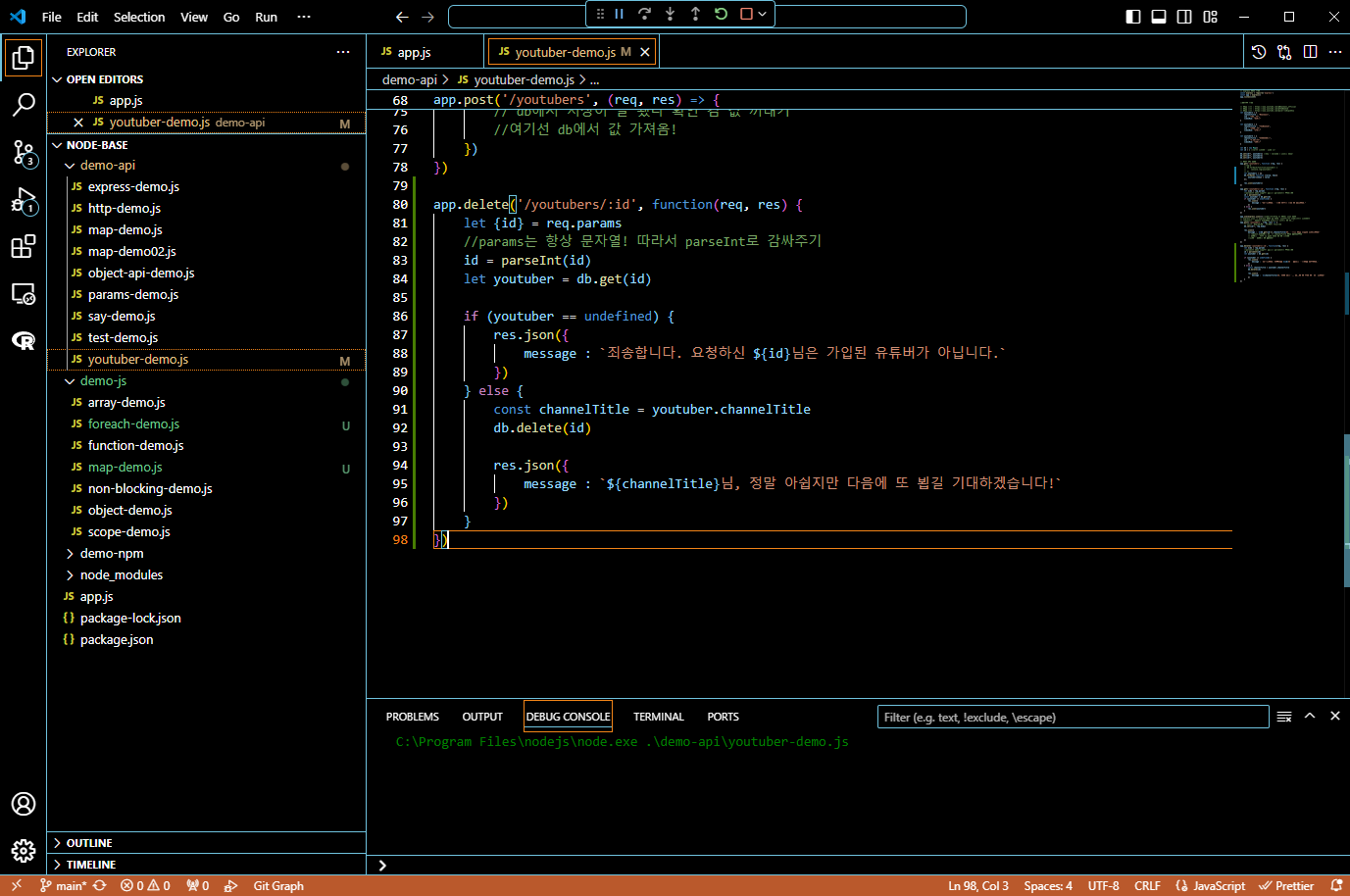Screen dimensions: 1350x896
Task: Click the title bar command center search
Action: tap(707, 17)
